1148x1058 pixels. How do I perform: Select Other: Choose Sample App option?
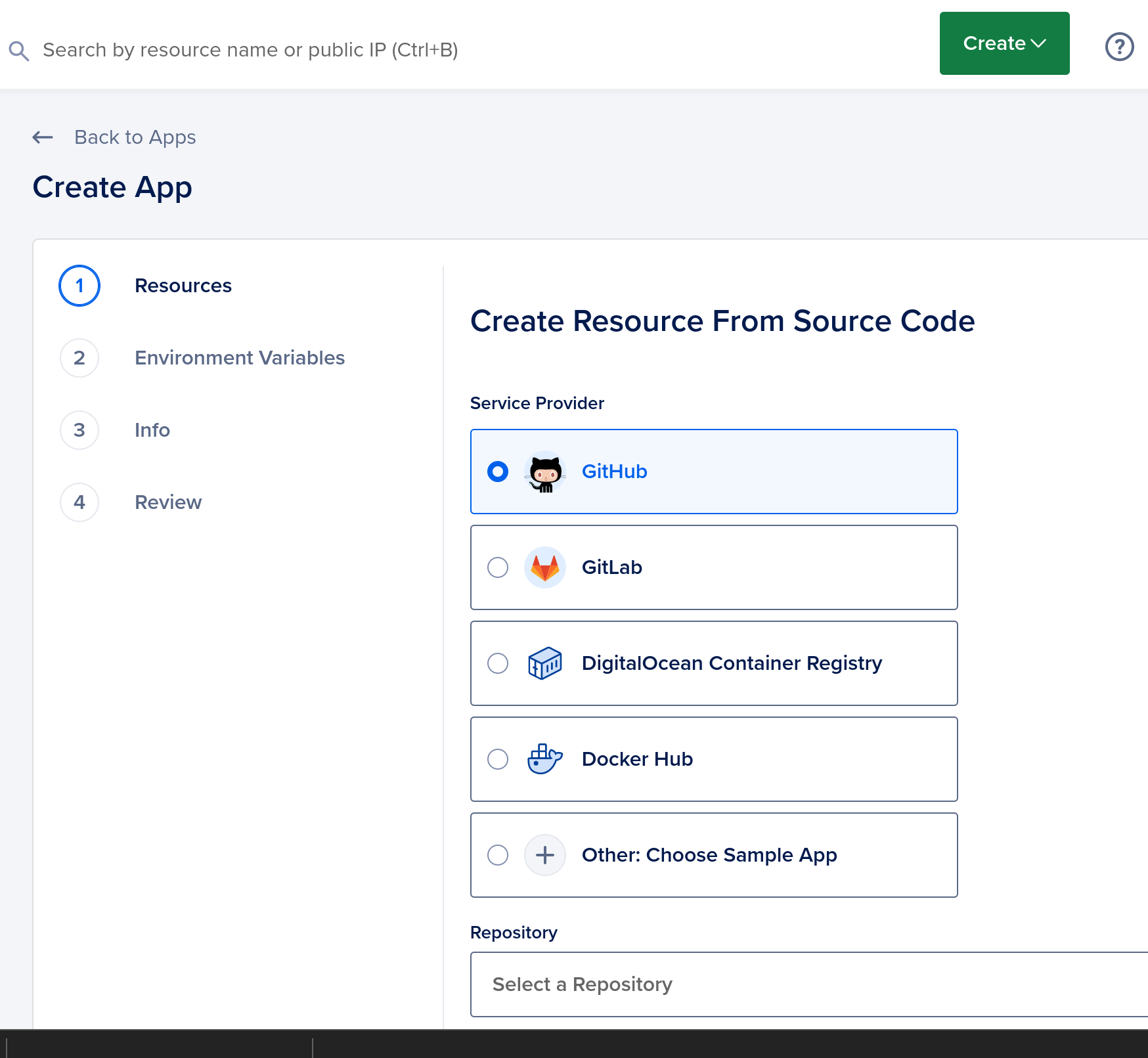714,855
